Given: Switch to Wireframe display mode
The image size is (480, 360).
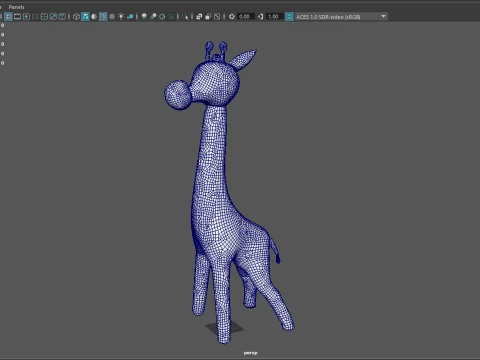Looking at the screenshot, I should [x=76, y=16].
